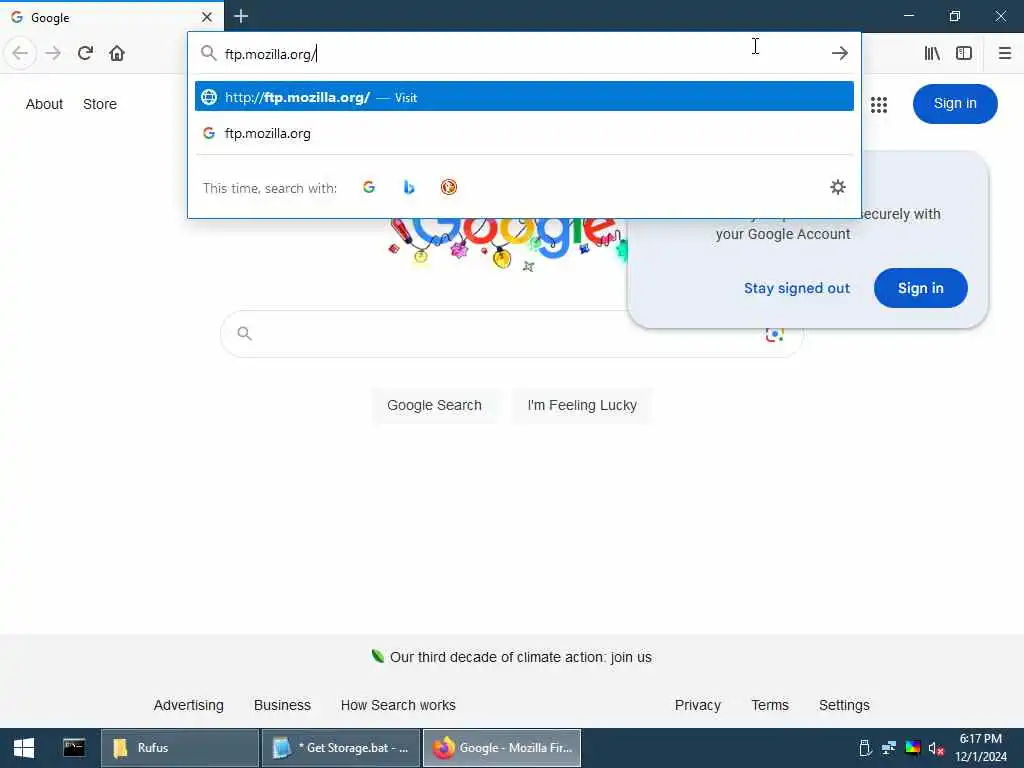Click the safely remove hardware USB icon
The height and width of the screenshot is (768, 1024).
(x=865, y=748)
